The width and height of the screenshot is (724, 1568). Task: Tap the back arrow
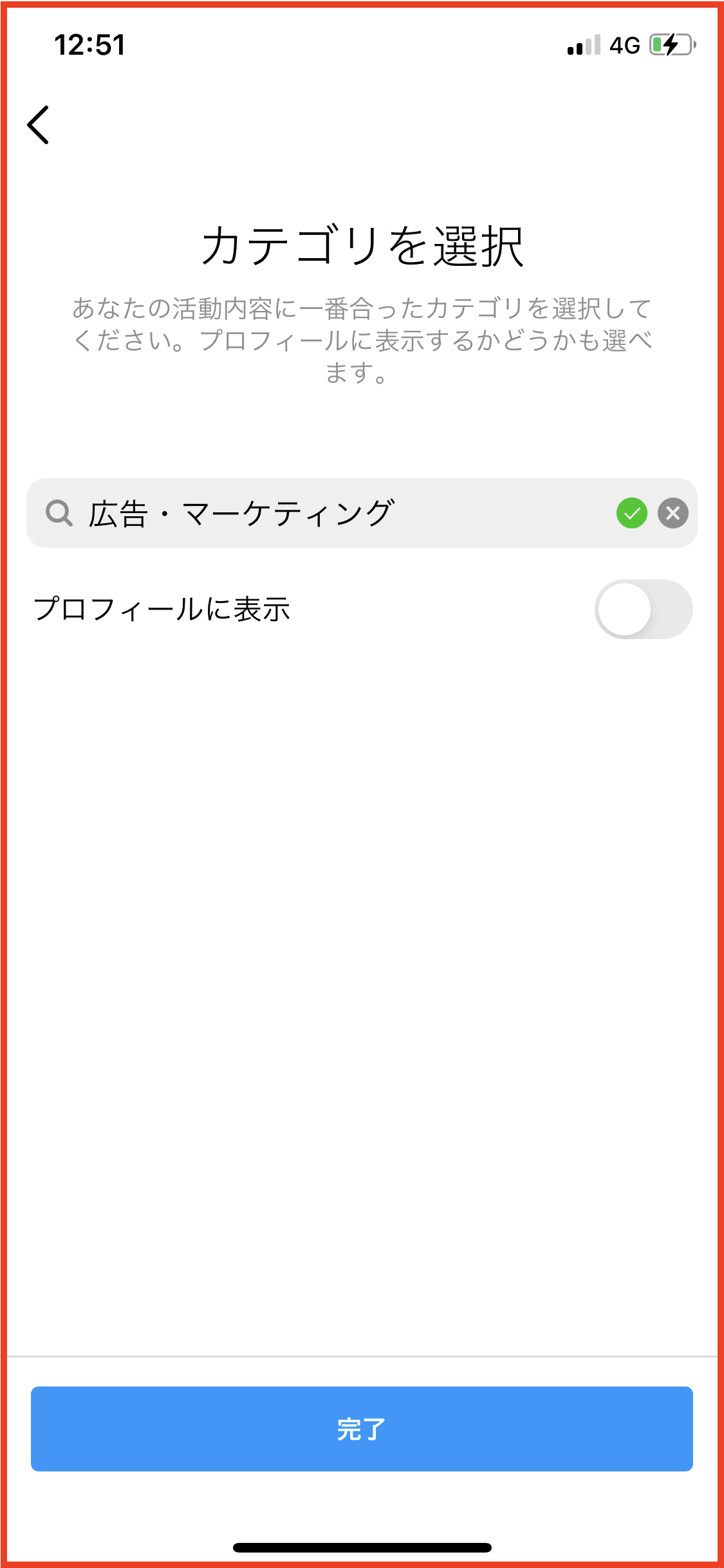39,125
